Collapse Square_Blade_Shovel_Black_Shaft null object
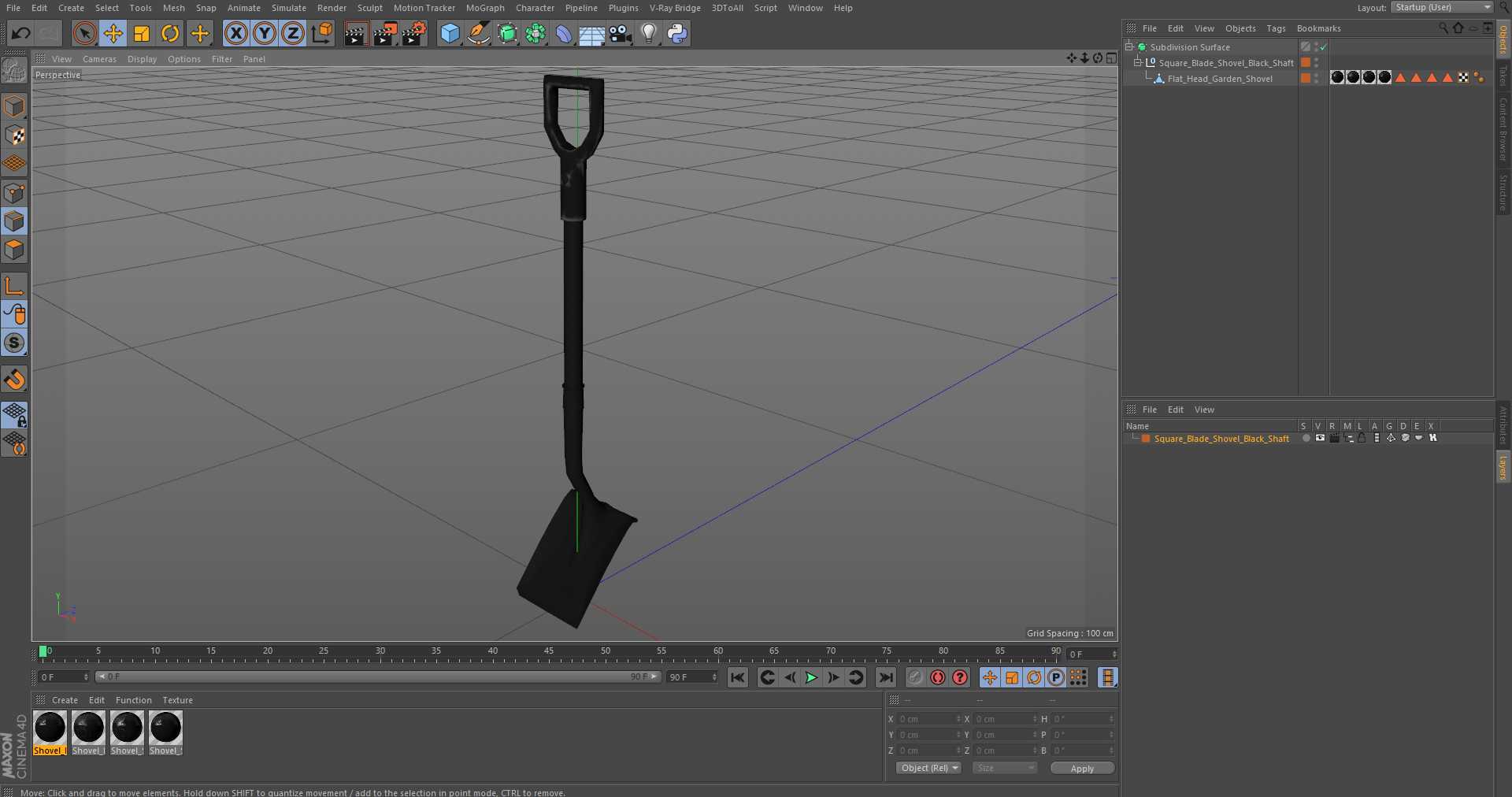1512x797 pixels. click(x=1137, y=62)
